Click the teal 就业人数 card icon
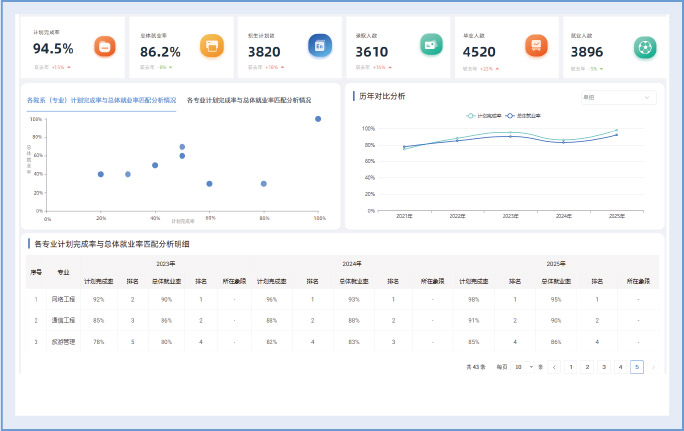The width and height of the screenshot is (684, 431). [x=645, y=47]
